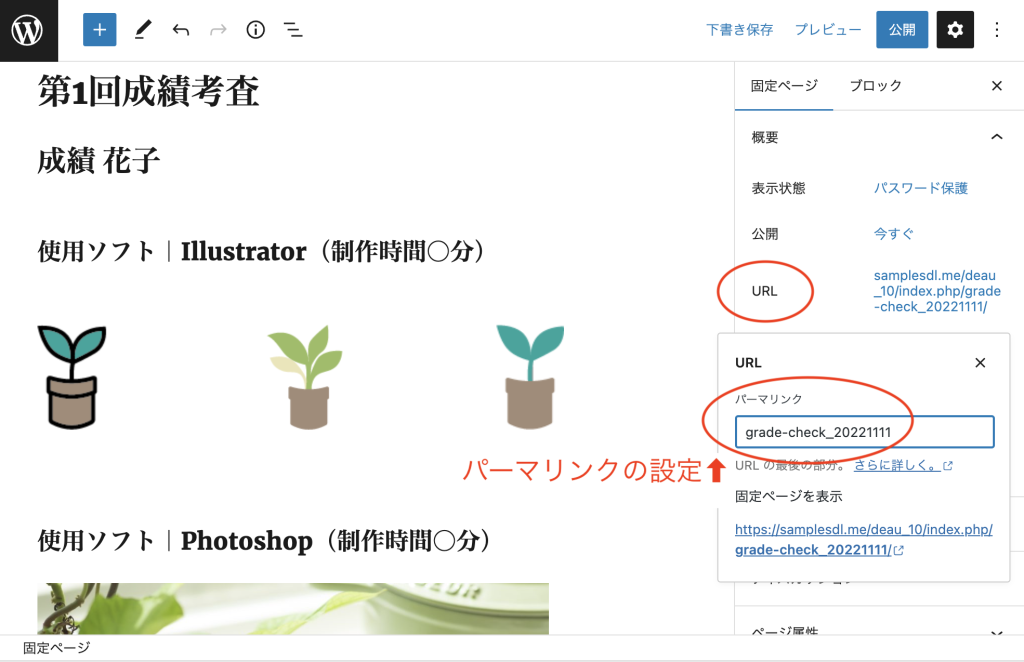Open the block inserter plus button
Screen dimensions: 1024x662
[99, 30]
